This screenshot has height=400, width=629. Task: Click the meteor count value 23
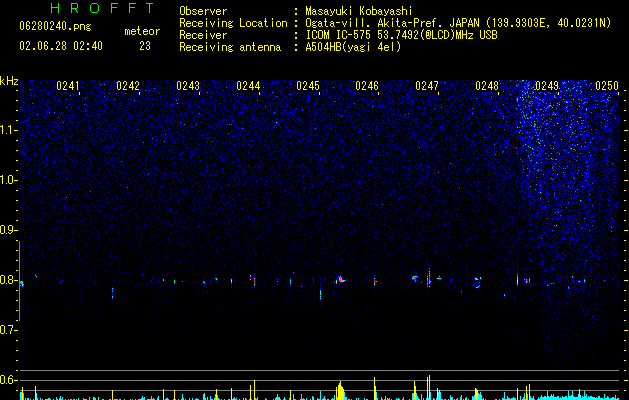[145, 46]
